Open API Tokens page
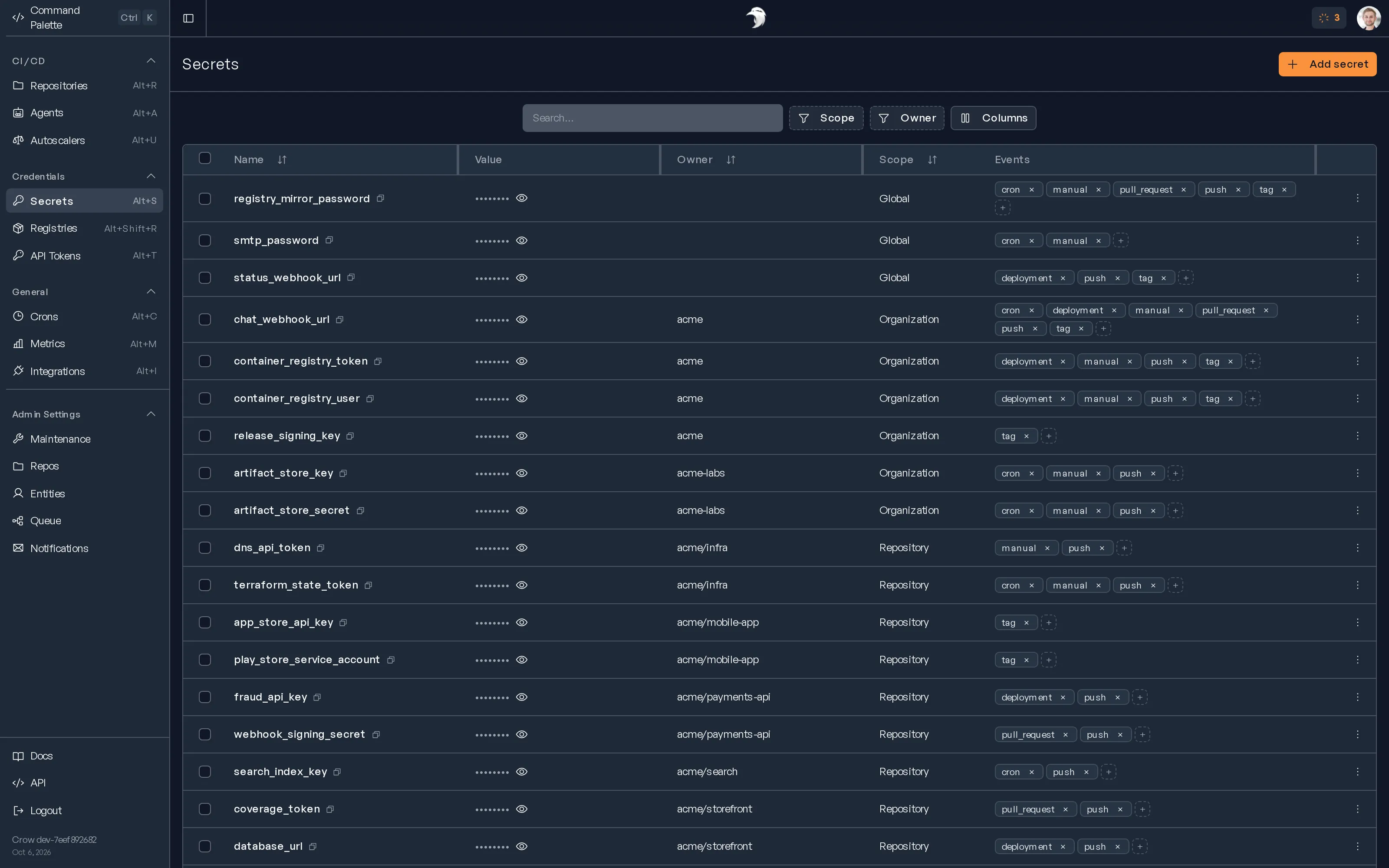This screenshot has width=1389, height=868. click(84, 256)
